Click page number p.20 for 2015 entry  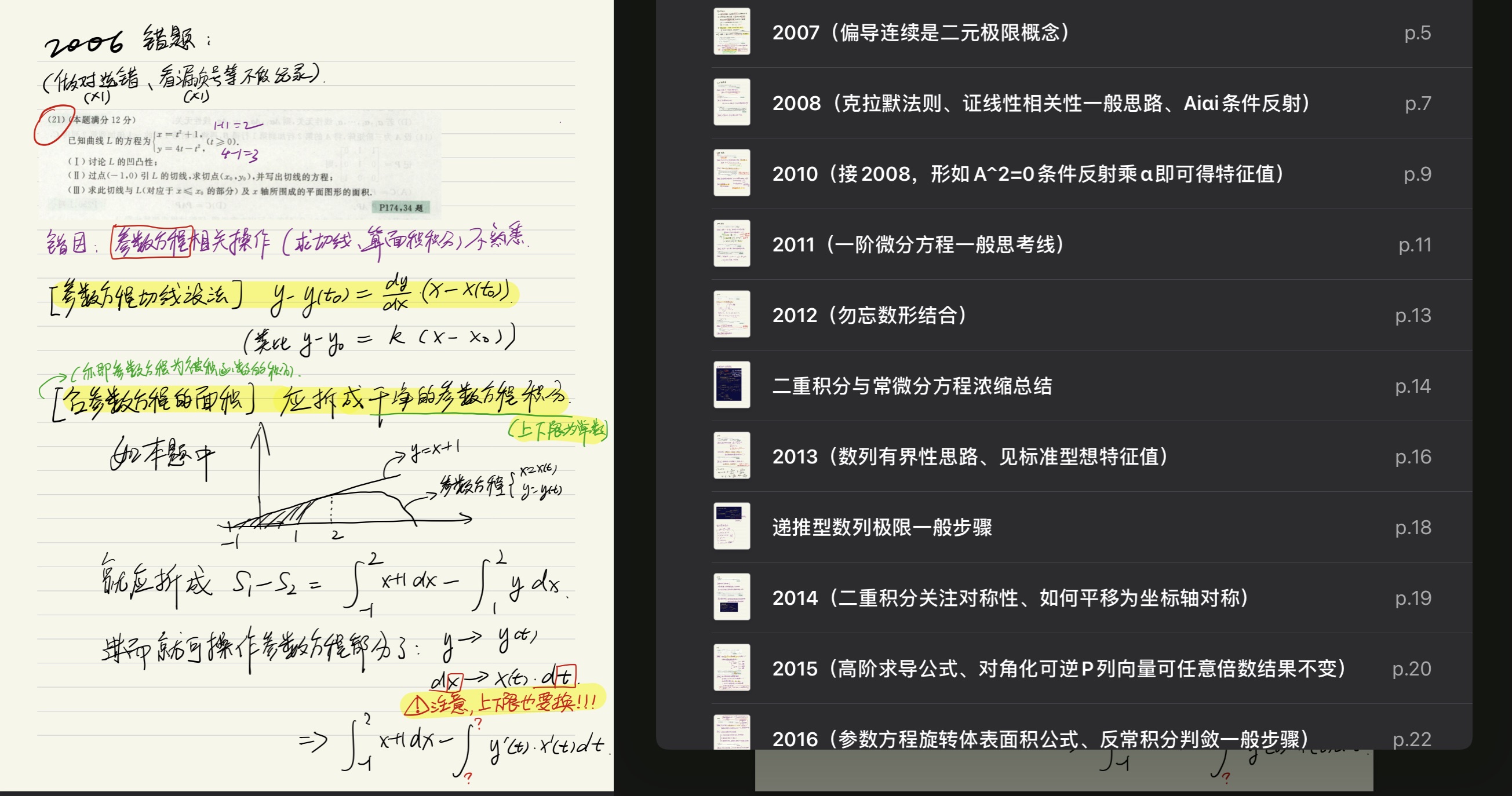tap(1411, 668)
